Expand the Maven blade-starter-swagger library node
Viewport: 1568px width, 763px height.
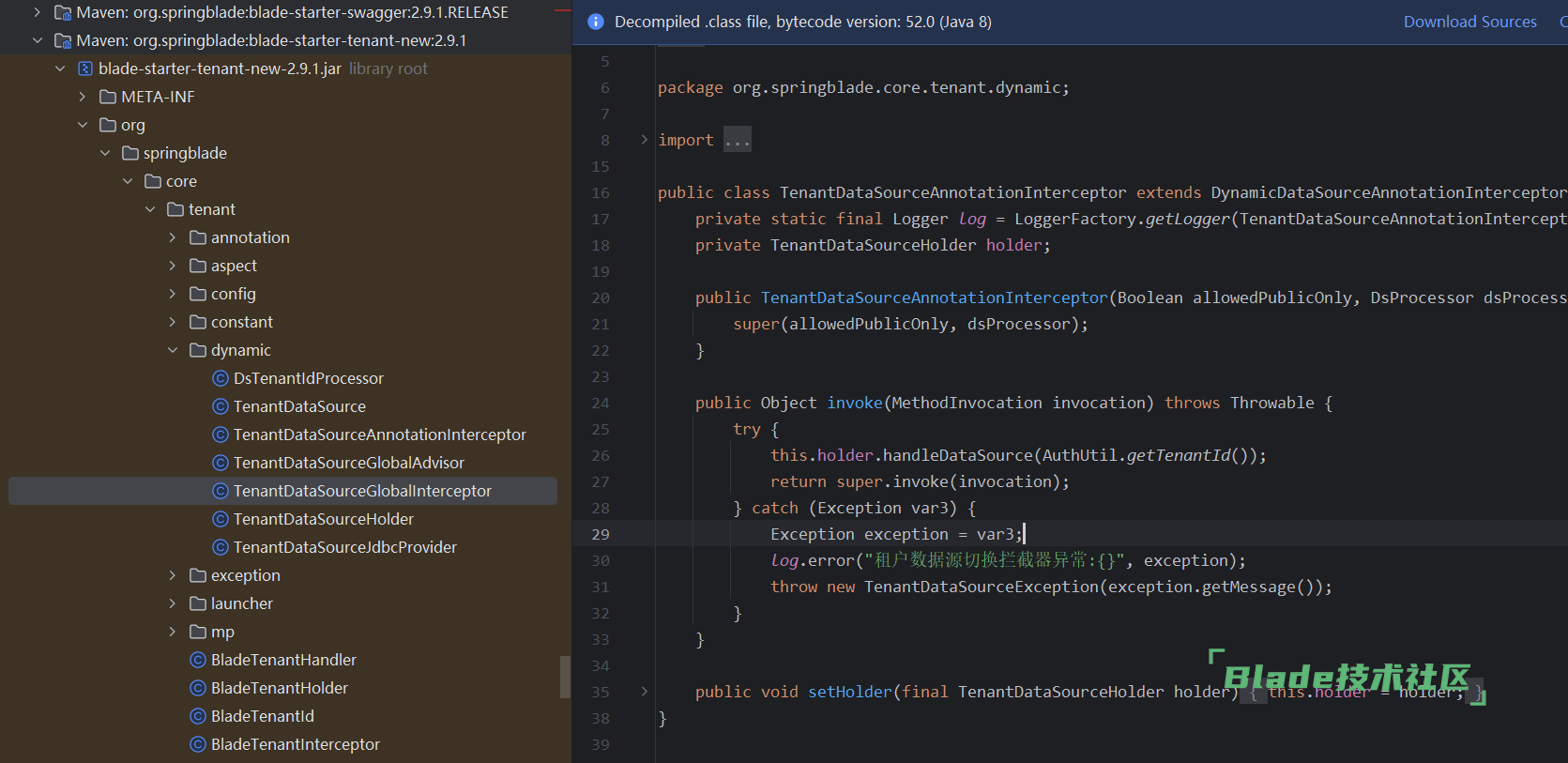click(x=38, y=12)
